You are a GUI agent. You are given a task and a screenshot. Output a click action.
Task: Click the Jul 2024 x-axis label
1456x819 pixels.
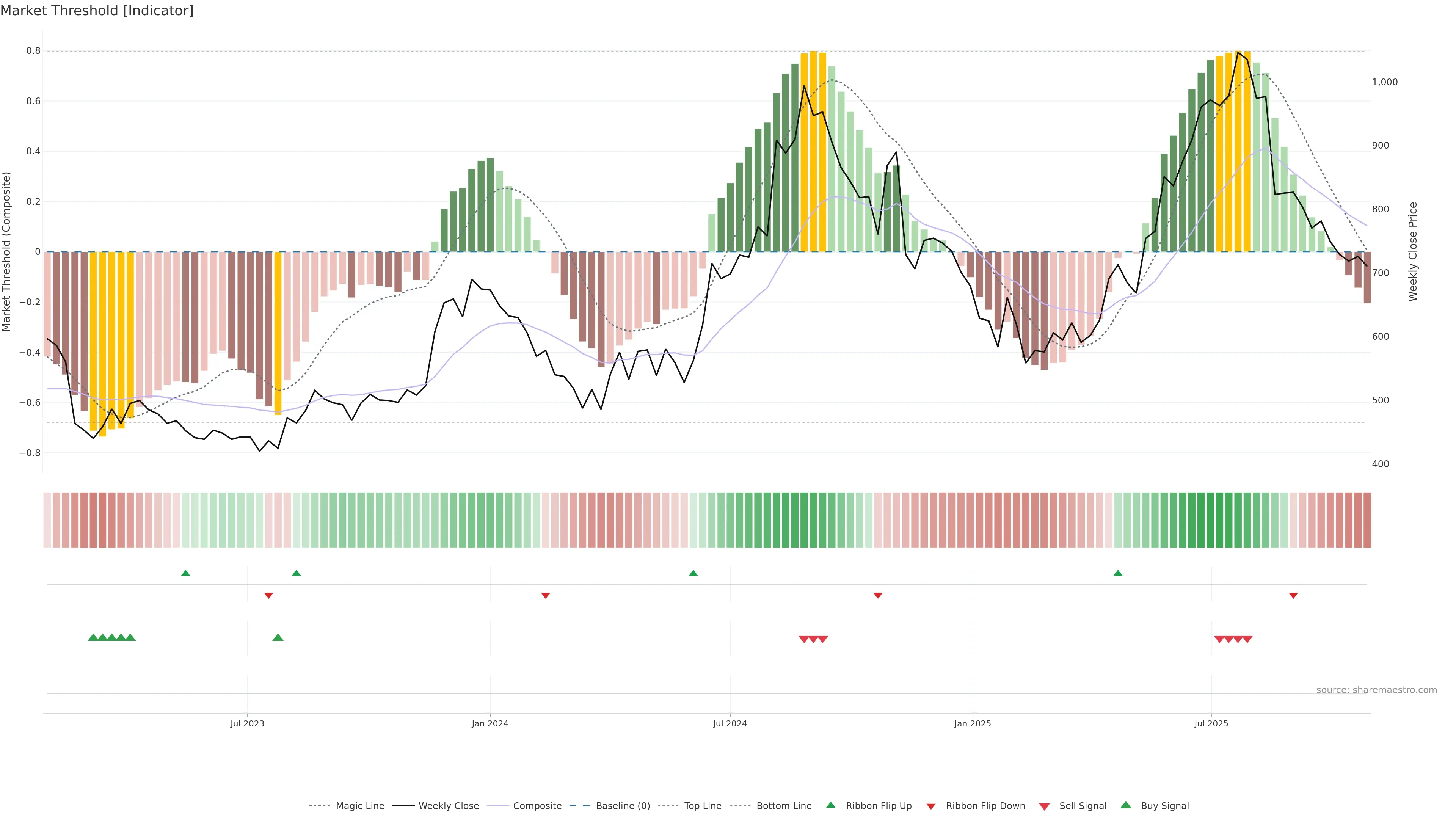[x=730, y=723]
